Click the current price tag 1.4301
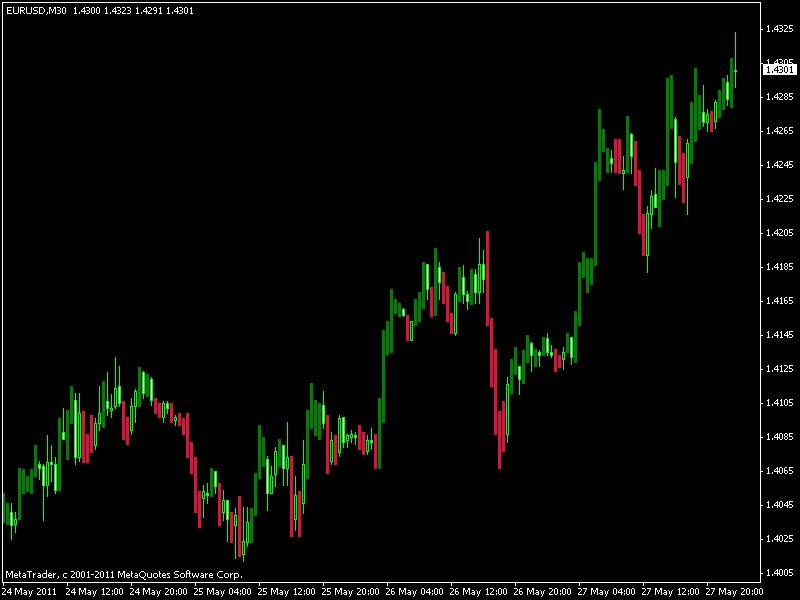 pos(780,69)
